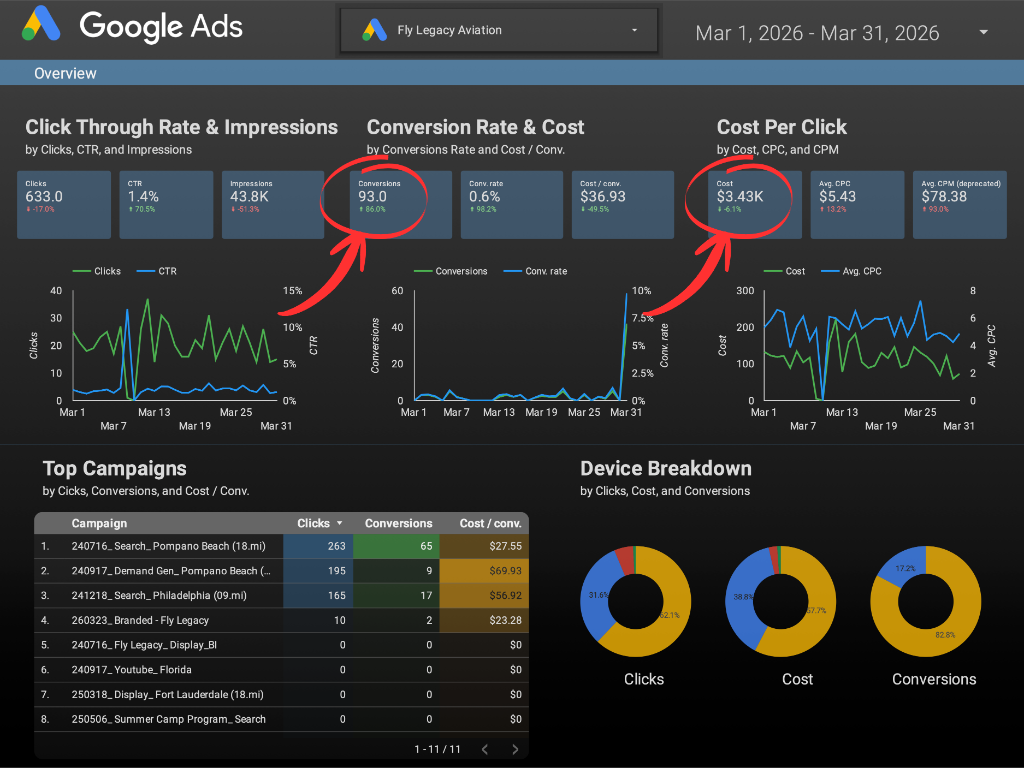Select the Avg. CPM scorecard showing $78.38

(959, 204)
